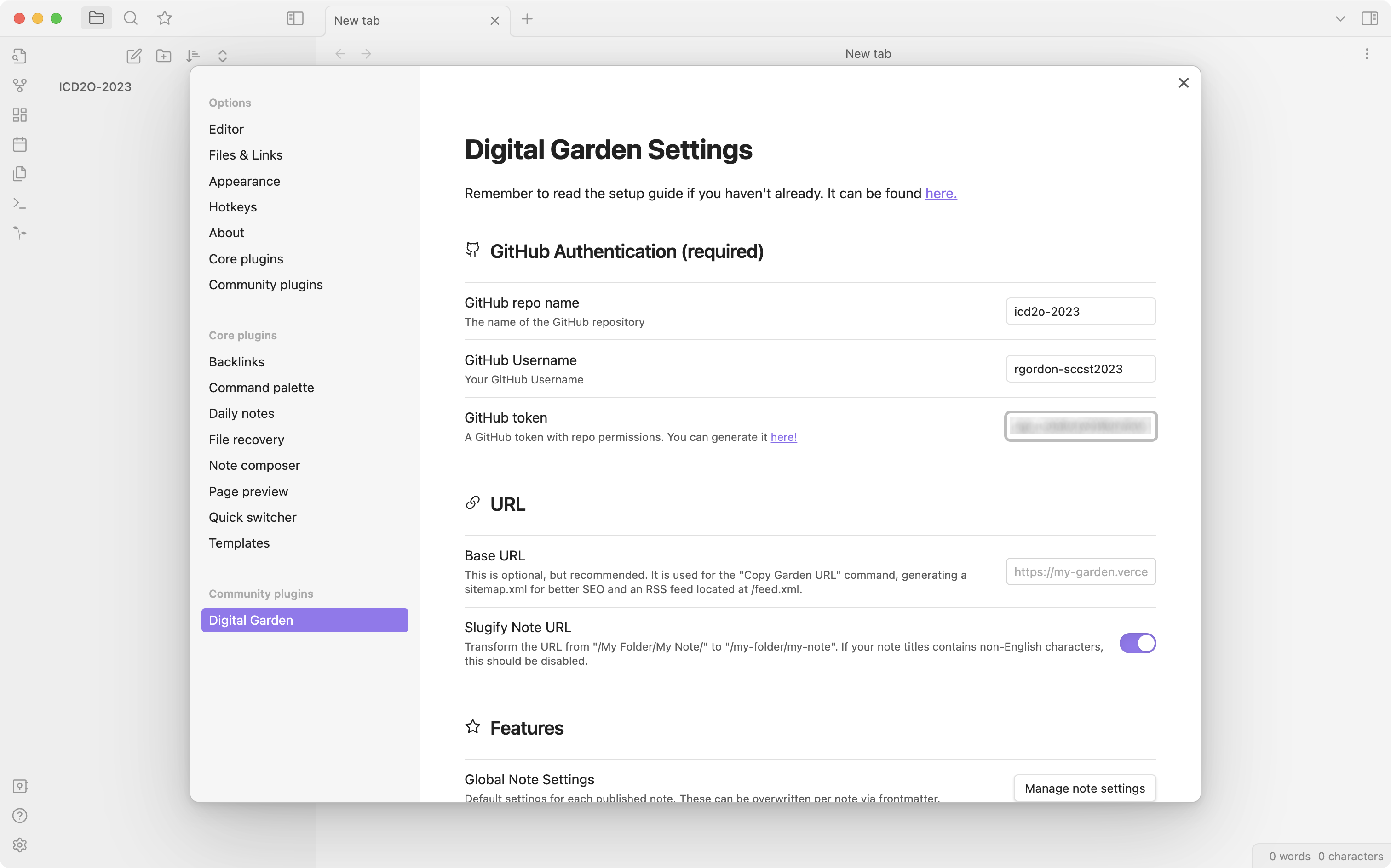Screen dimensions: 1391x868
Task: Open File recovery plugin settings
Action: (x=305, y=440)
